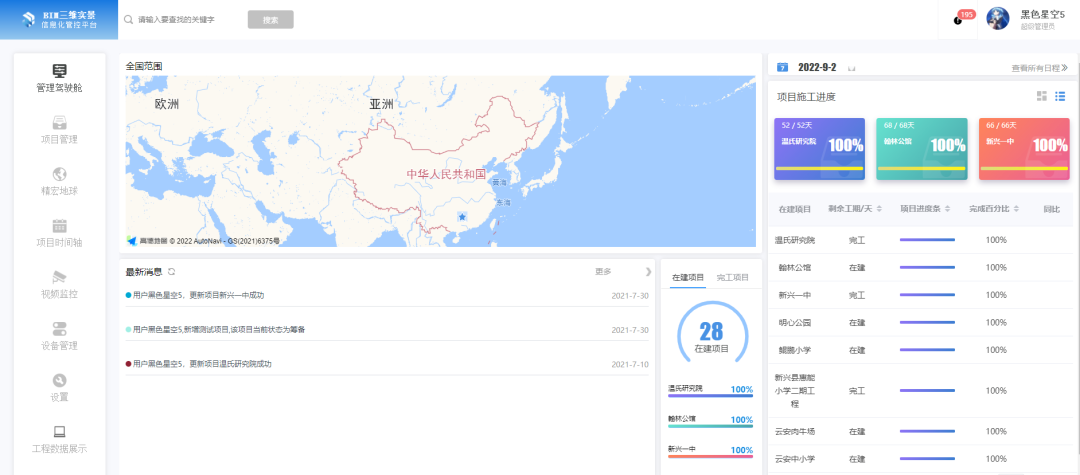Viewport: 1080px width, 475px height.
Task: Sort table by 项目进度条 column
Action: tap(926, 209)
